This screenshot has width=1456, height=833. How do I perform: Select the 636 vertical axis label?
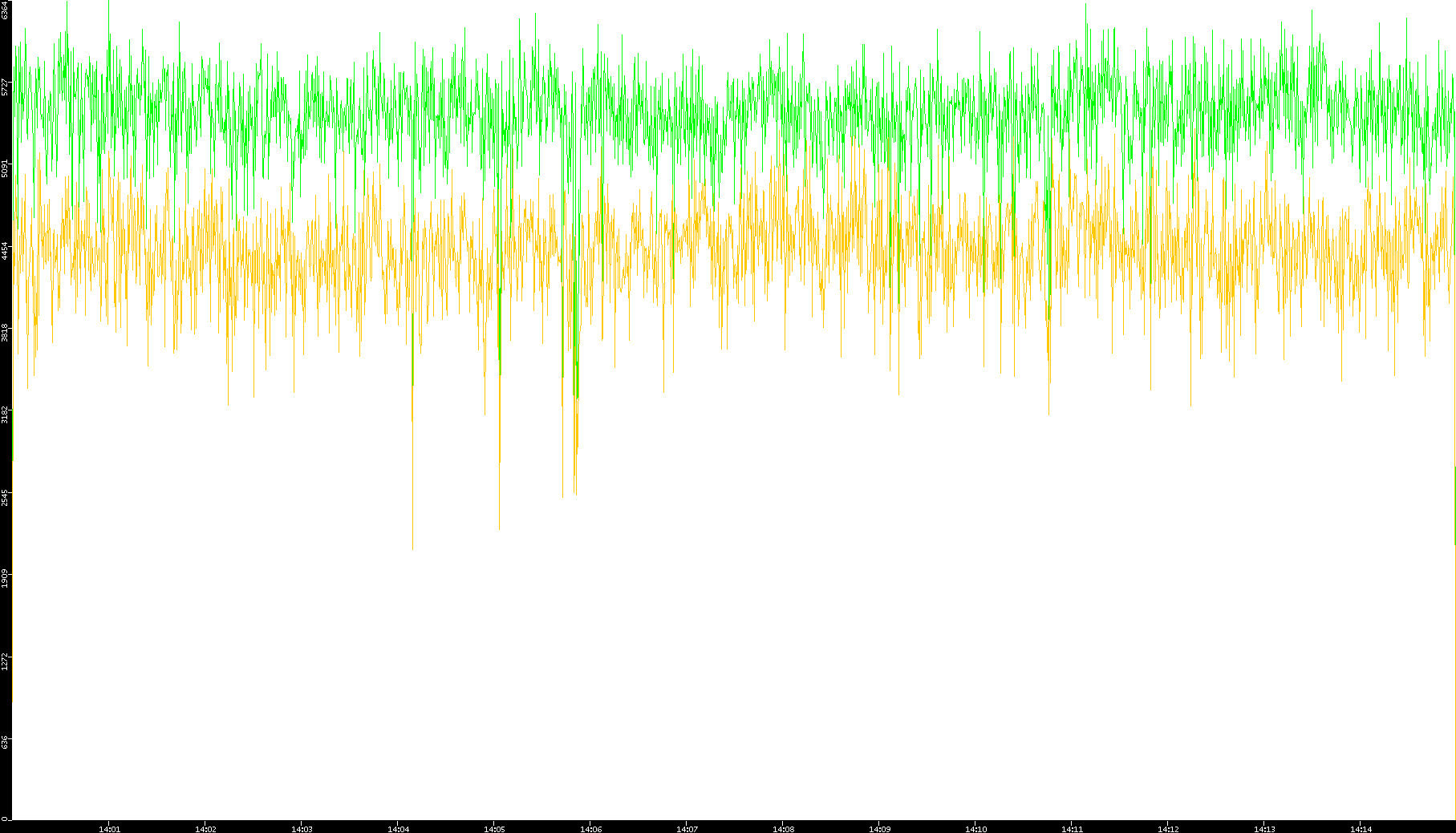click(6, 742)
